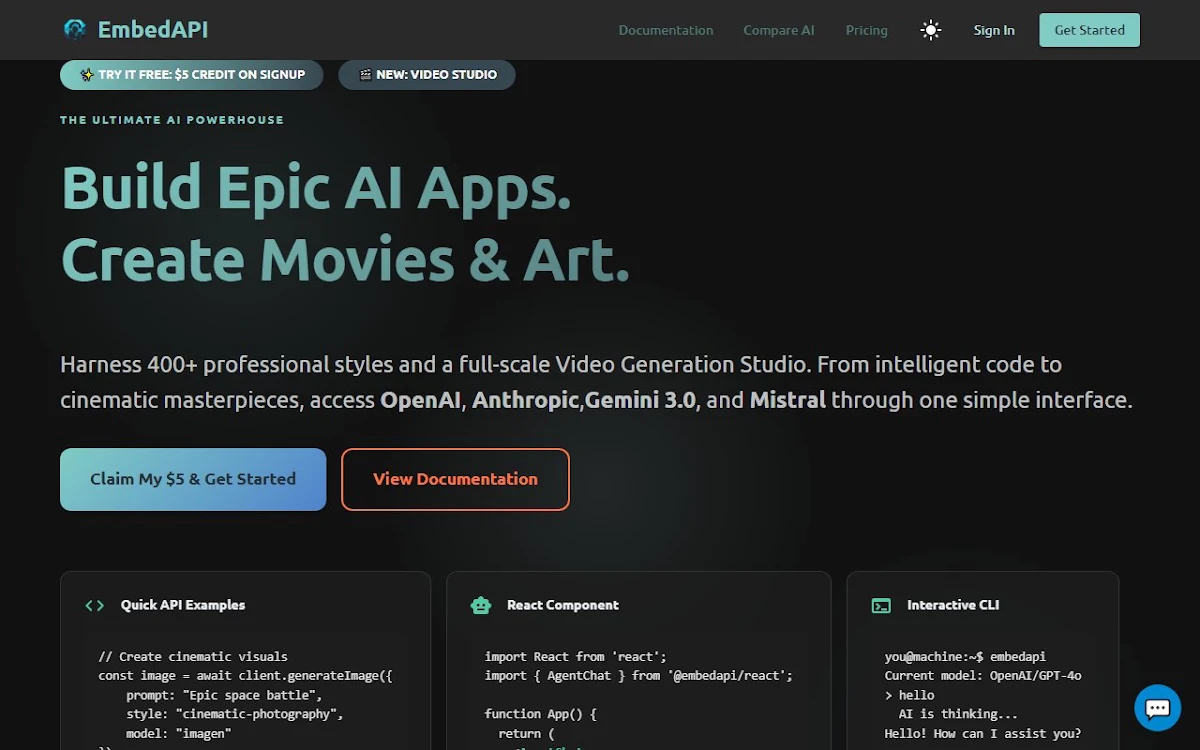
Task: Click the Sign In link
Action: (x=994, y=30)
